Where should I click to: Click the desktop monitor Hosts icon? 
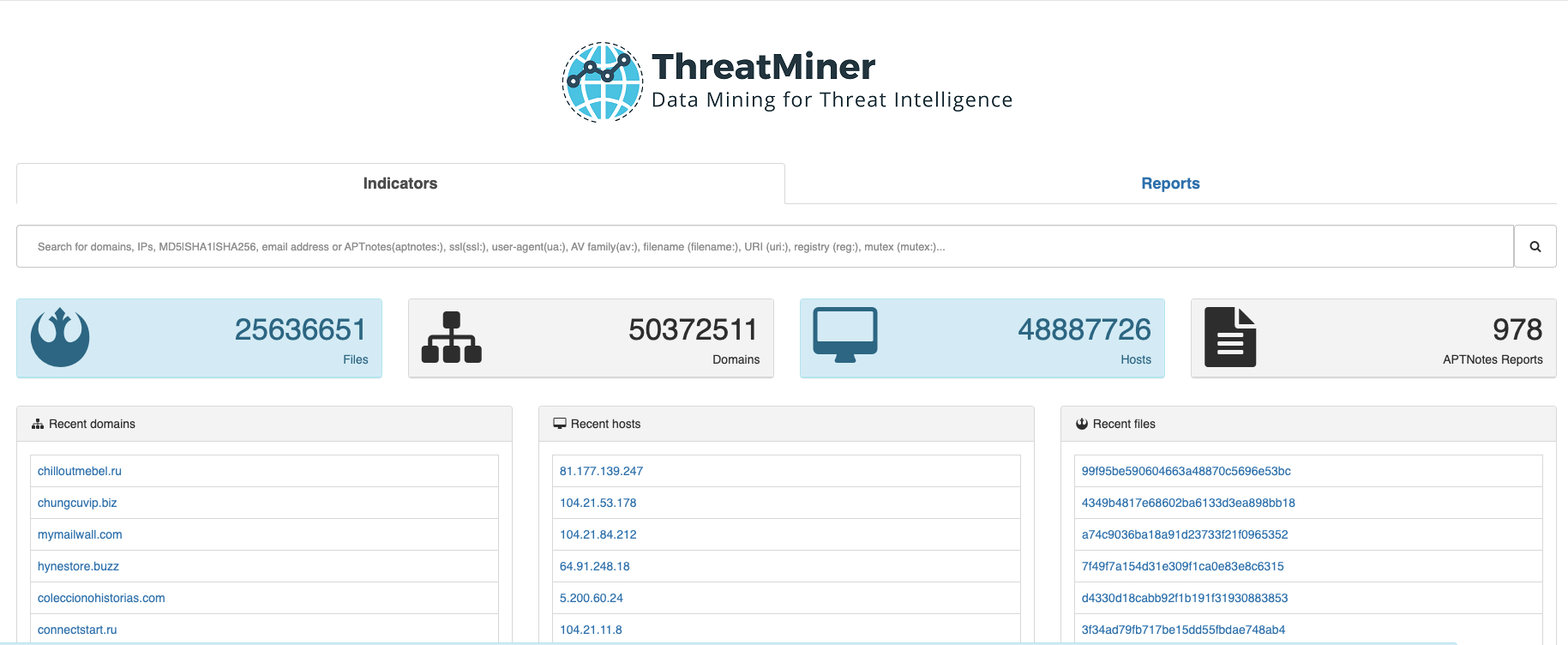tap(844, 335)
